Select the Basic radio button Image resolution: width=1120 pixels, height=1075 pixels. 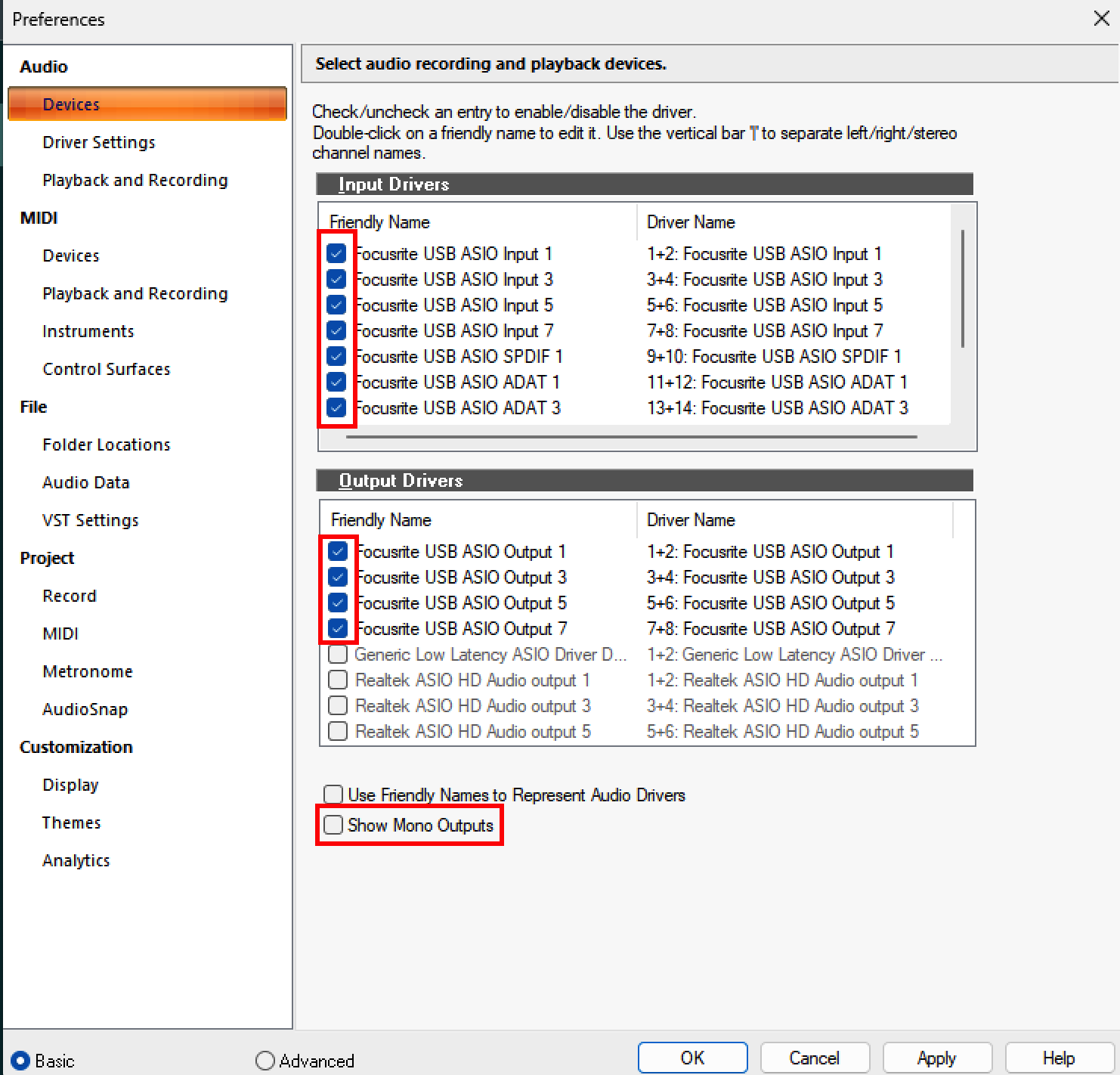[x=21, y=1061]
